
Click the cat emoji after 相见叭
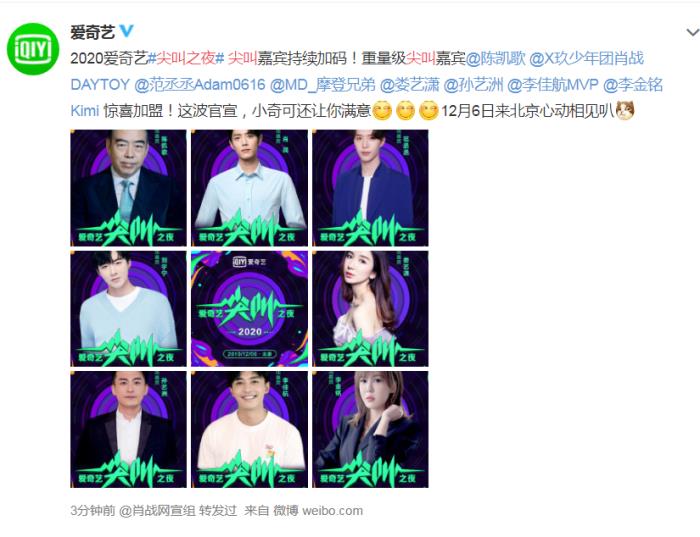625,111
